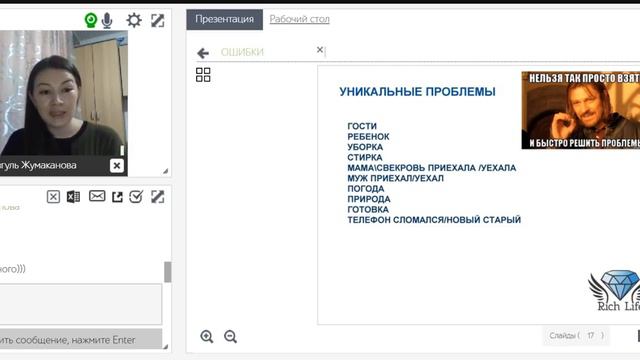This screenshot has height=360, width=640.
Task: Click the МУЖ ПРИЕХАЛ/УЕХАЛ line
Action: pyautogui.click(x=395, y=178)
